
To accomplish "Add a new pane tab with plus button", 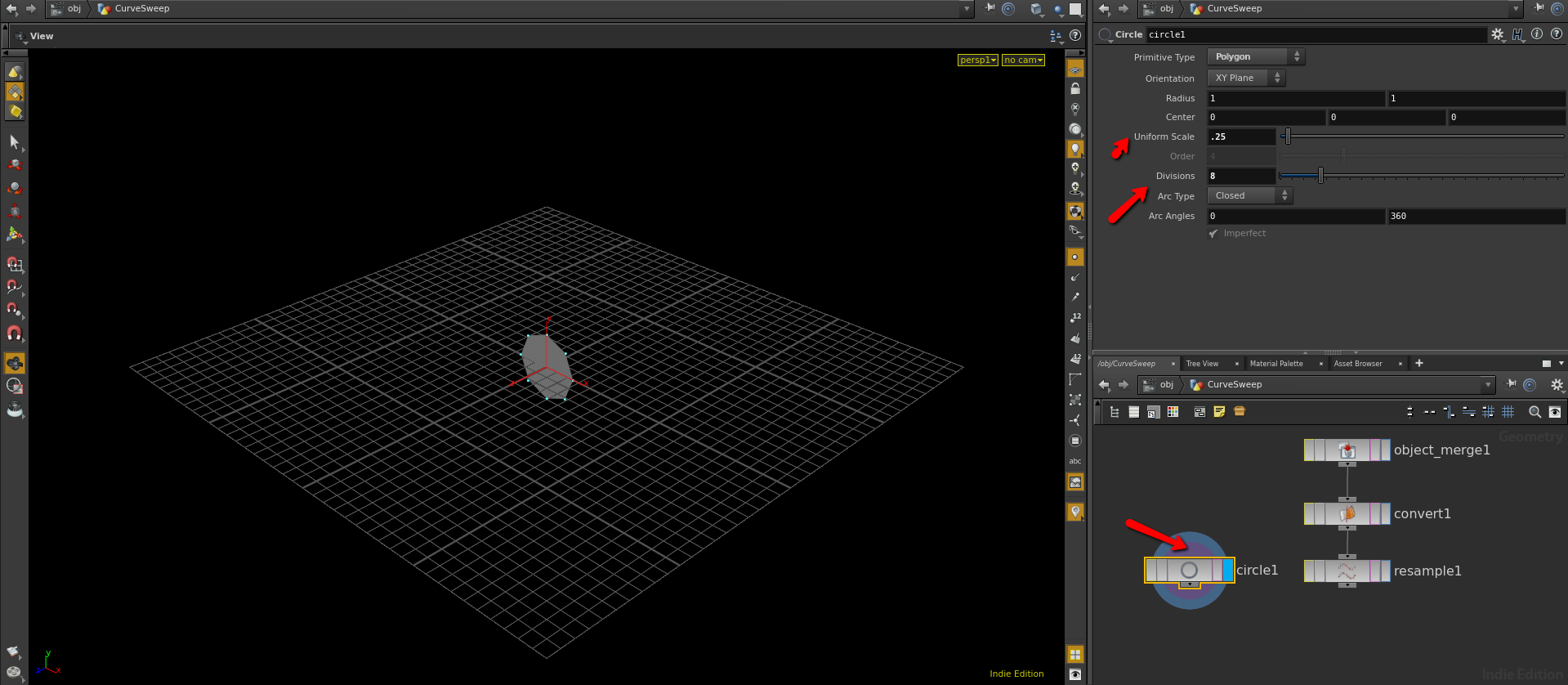I will coord(1419,363).
